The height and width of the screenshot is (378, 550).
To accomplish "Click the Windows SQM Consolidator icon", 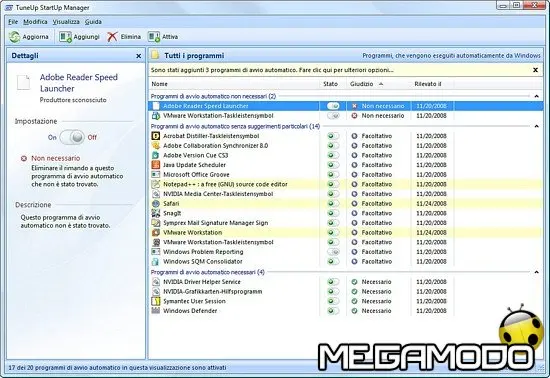I will coord(156,261).
